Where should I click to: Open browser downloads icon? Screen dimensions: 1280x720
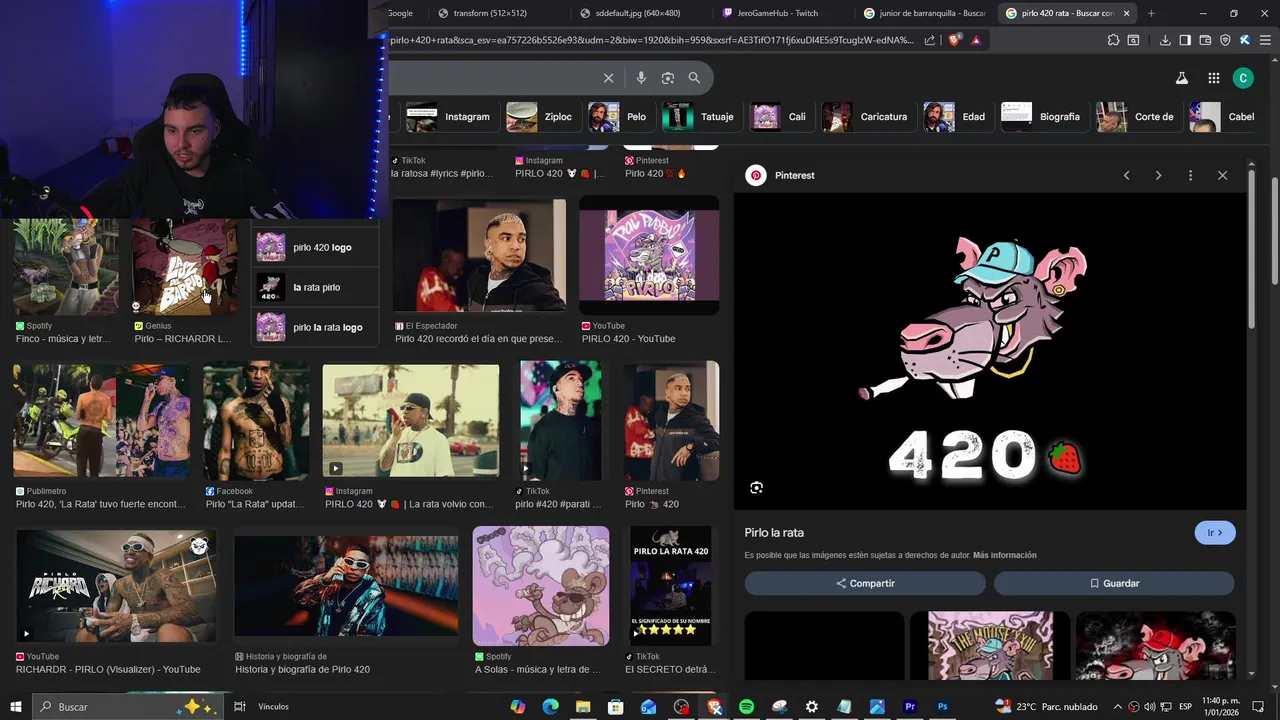(x=1165, y=40)
